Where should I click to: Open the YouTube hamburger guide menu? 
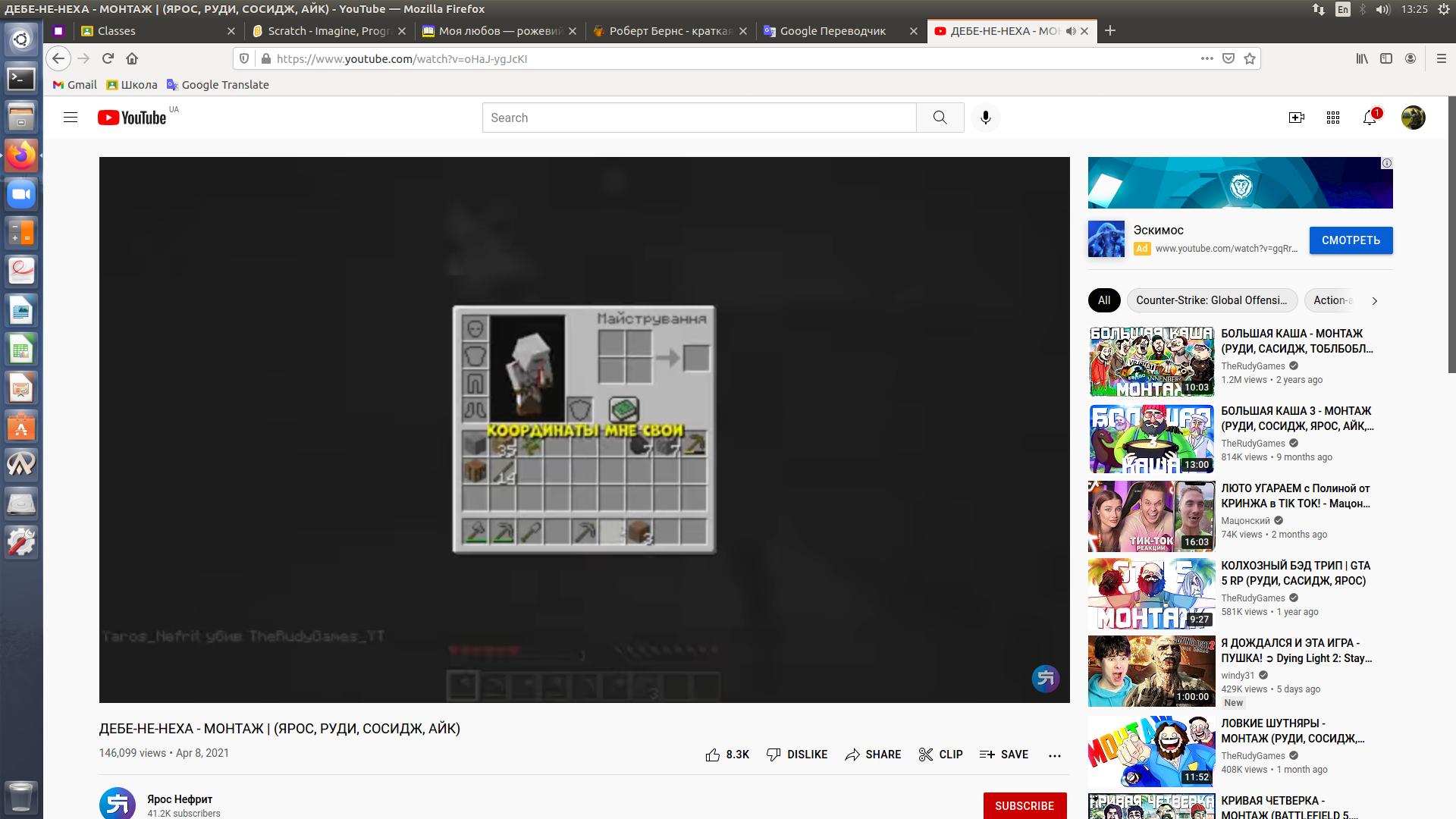(71, 118)
